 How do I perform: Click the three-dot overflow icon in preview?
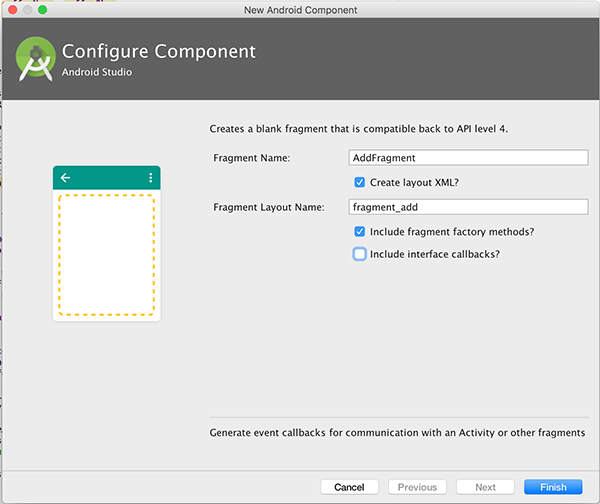tap(151, 178)
